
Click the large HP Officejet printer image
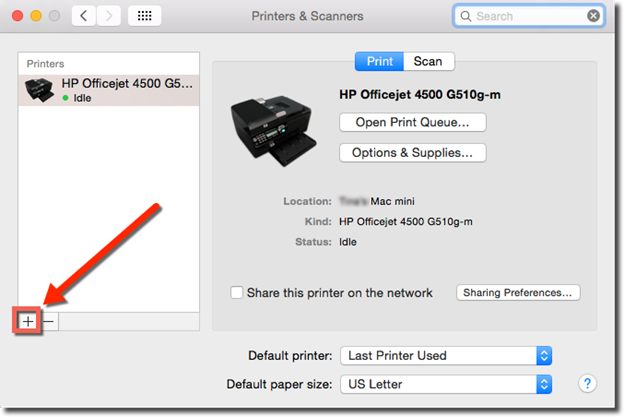click(x=274, y=130)
